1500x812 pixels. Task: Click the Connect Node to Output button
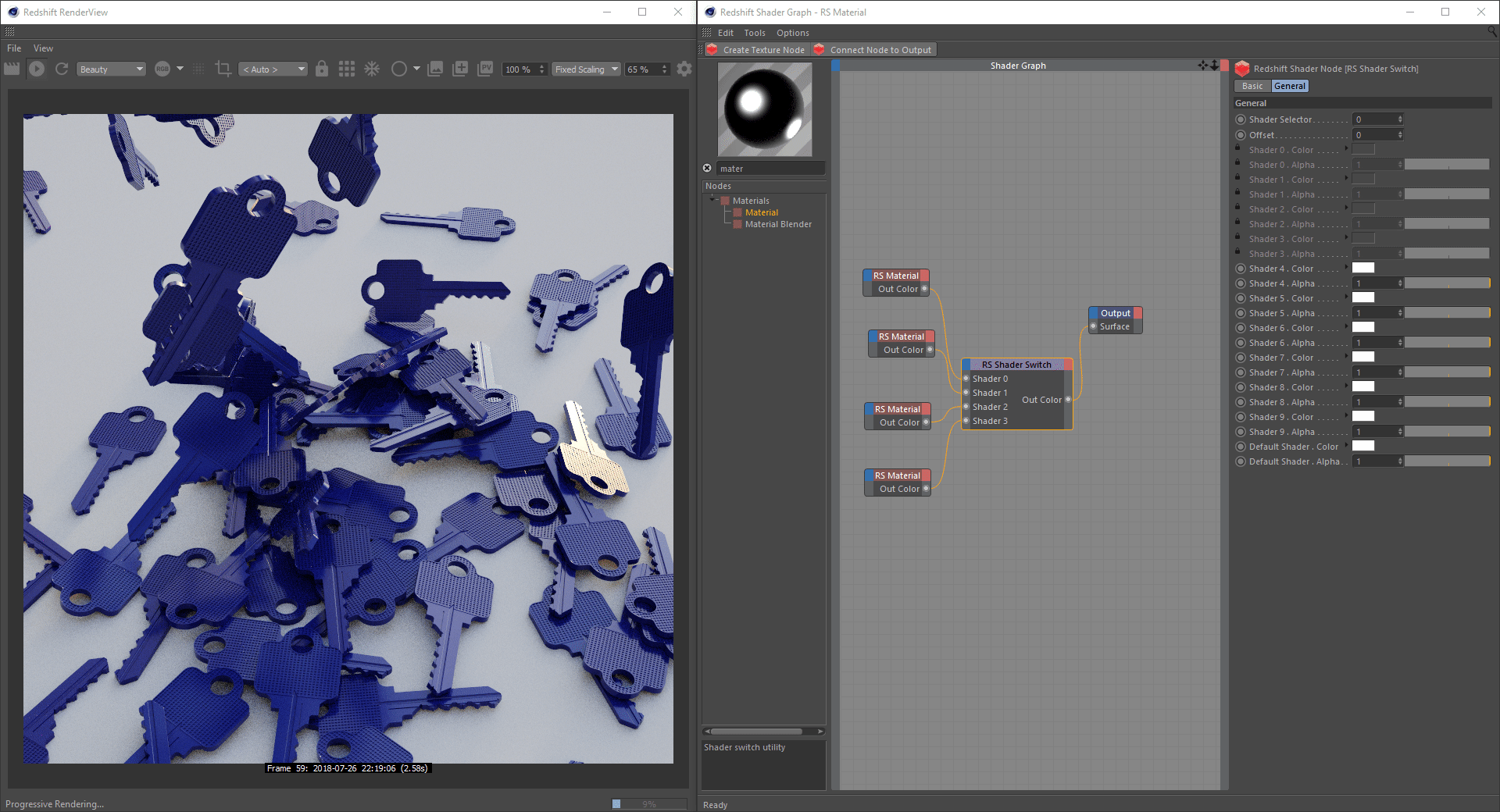pyautogui.click(x=873, y=50)
